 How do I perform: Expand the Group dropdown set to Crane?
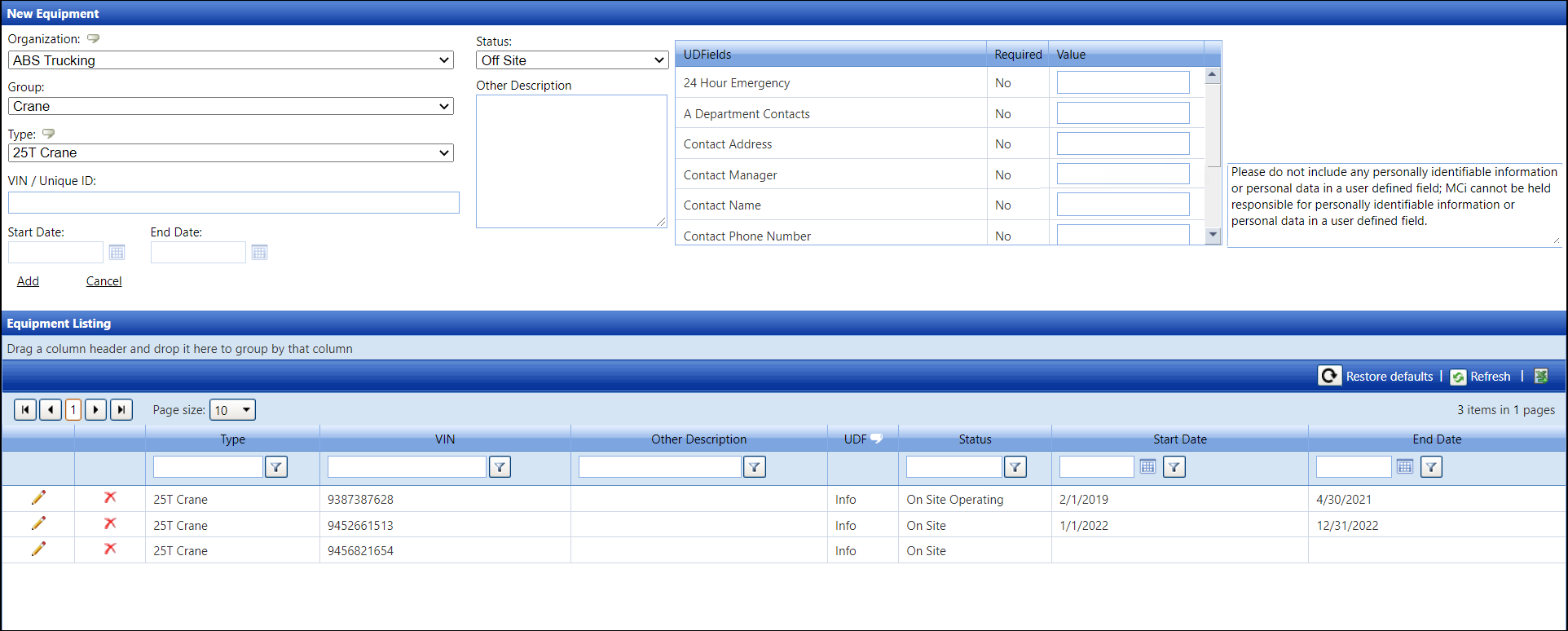click(x=231, y=106)
